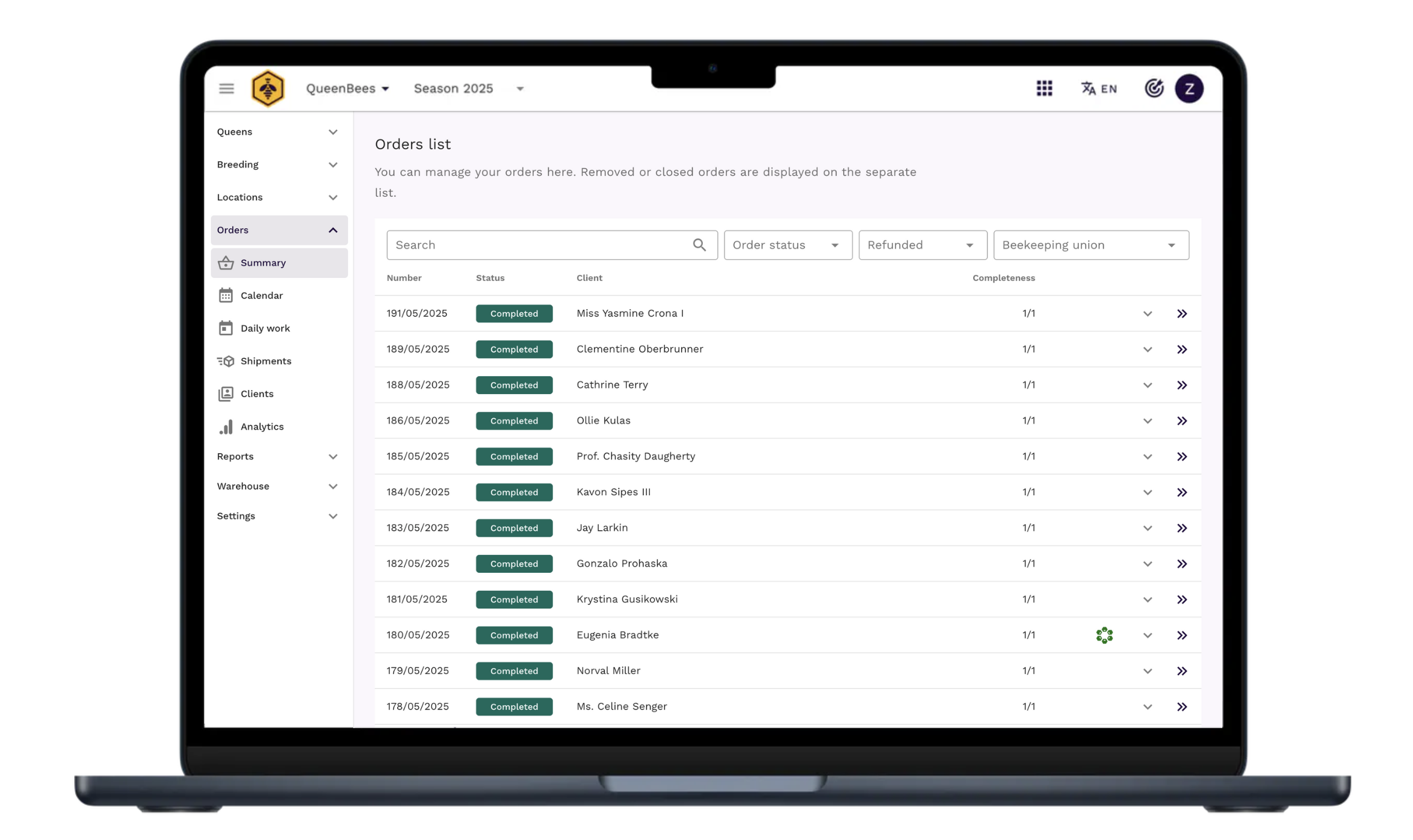1413x840 pixels.
Task: Click the QueenBees bee logo
Action: [x=268, y=88]
